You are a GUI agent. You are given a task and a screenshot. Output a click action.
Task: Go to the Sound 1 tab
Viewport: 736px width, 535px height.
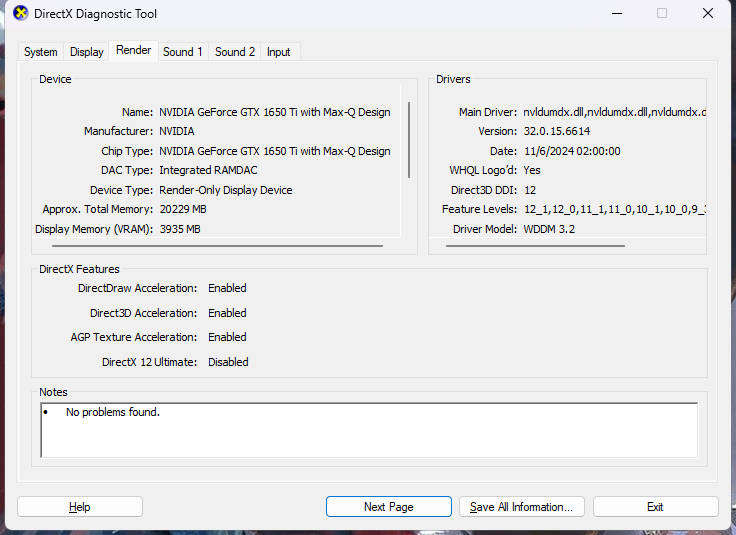[183, 52]
